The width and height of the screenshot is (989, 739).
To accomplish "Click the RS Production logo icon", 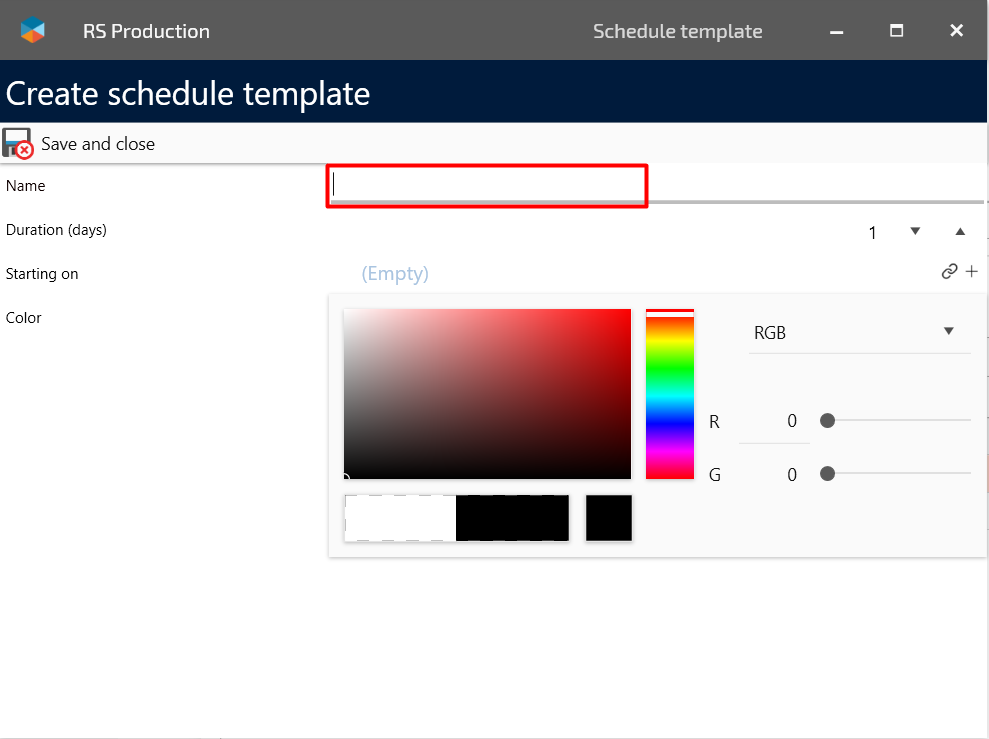I will (33, 30).
